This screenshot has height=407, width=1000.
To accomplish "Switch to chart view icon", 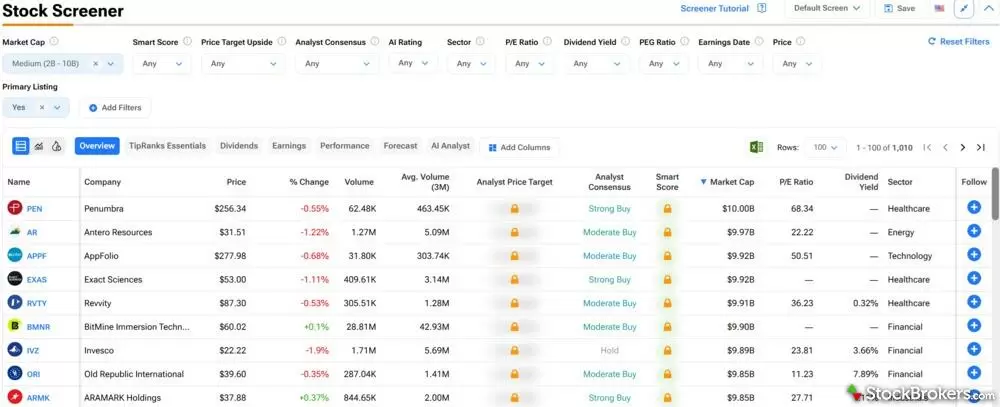I will 39,146.
